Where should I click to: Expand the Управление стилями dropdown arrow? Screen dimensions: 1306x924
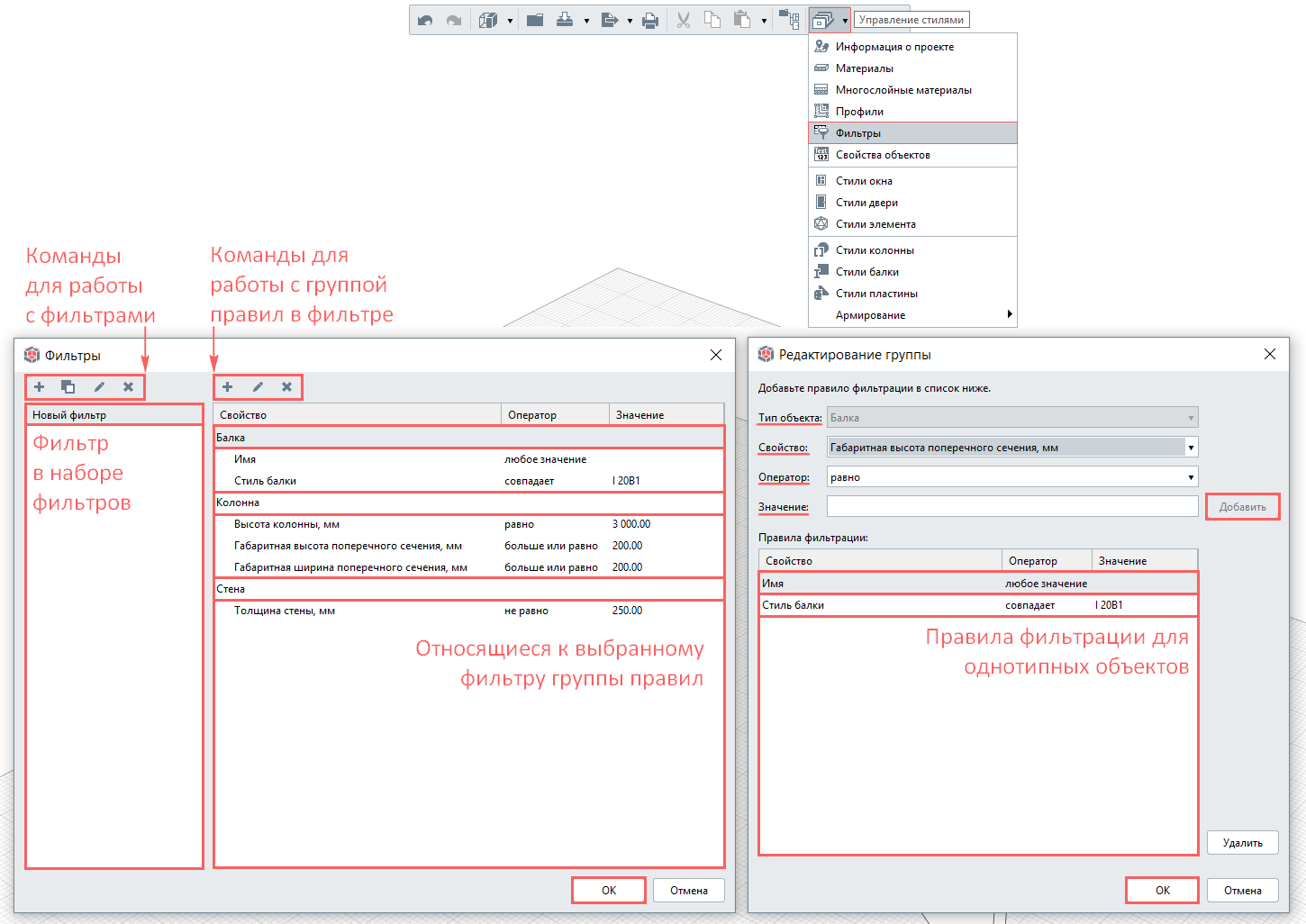pos(845,21)
